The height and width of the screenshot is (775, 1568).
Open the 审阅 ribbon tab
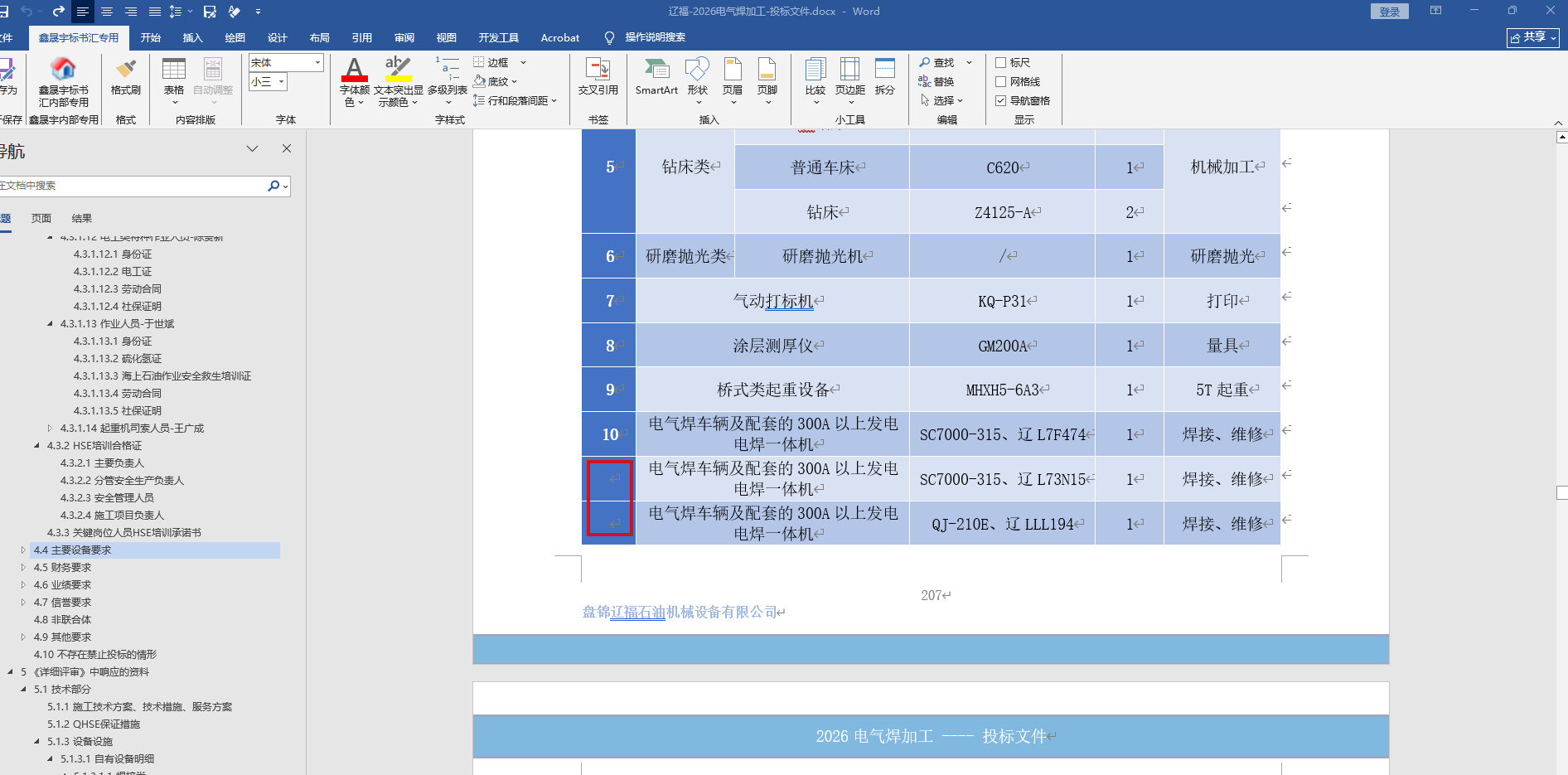click(404, 37)
